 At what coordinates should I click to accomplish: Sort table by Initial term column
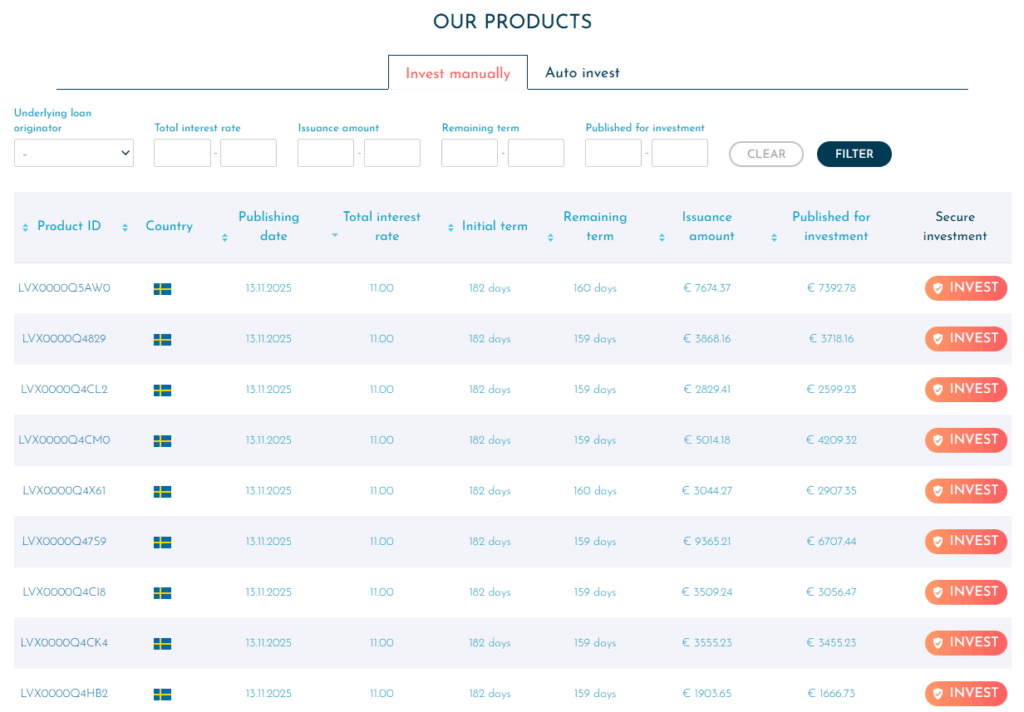pyautogui.click(x=451, y=228)
